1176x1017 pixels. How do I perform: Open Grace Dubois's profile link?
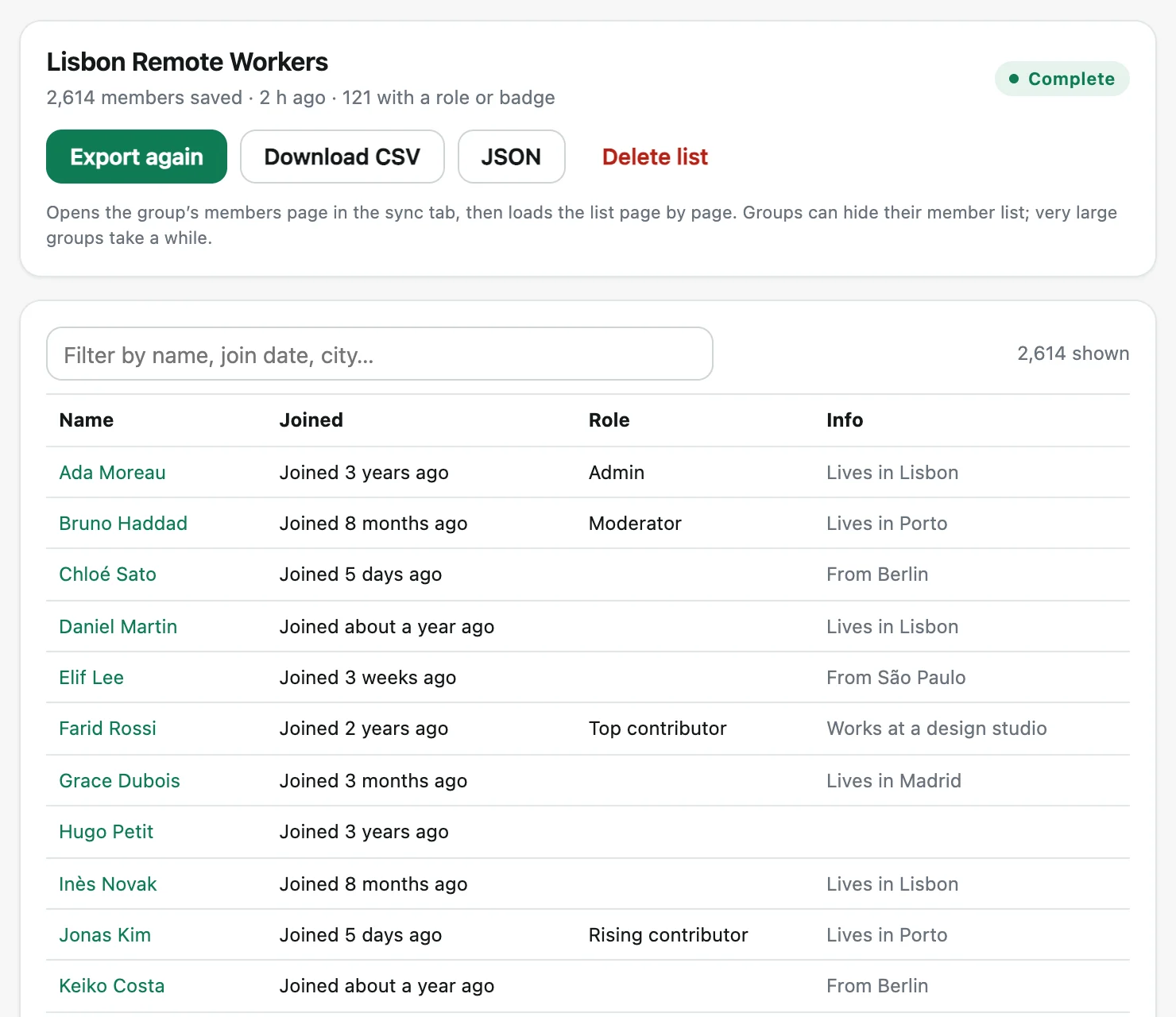coord(119,781)
